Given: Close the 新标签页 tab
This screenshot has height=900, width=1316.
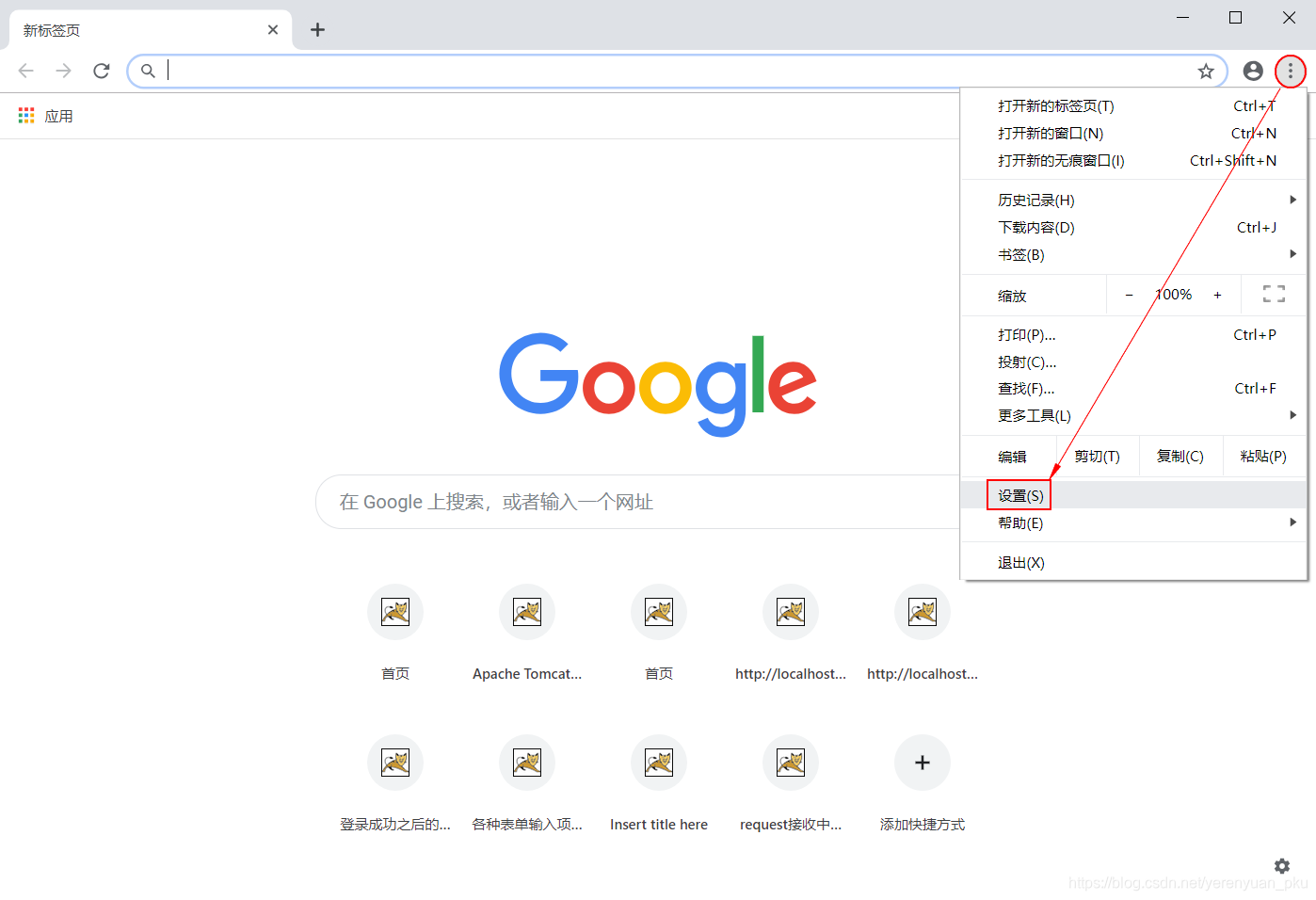Looking at the screenshot, I should (x=273, y=30).
